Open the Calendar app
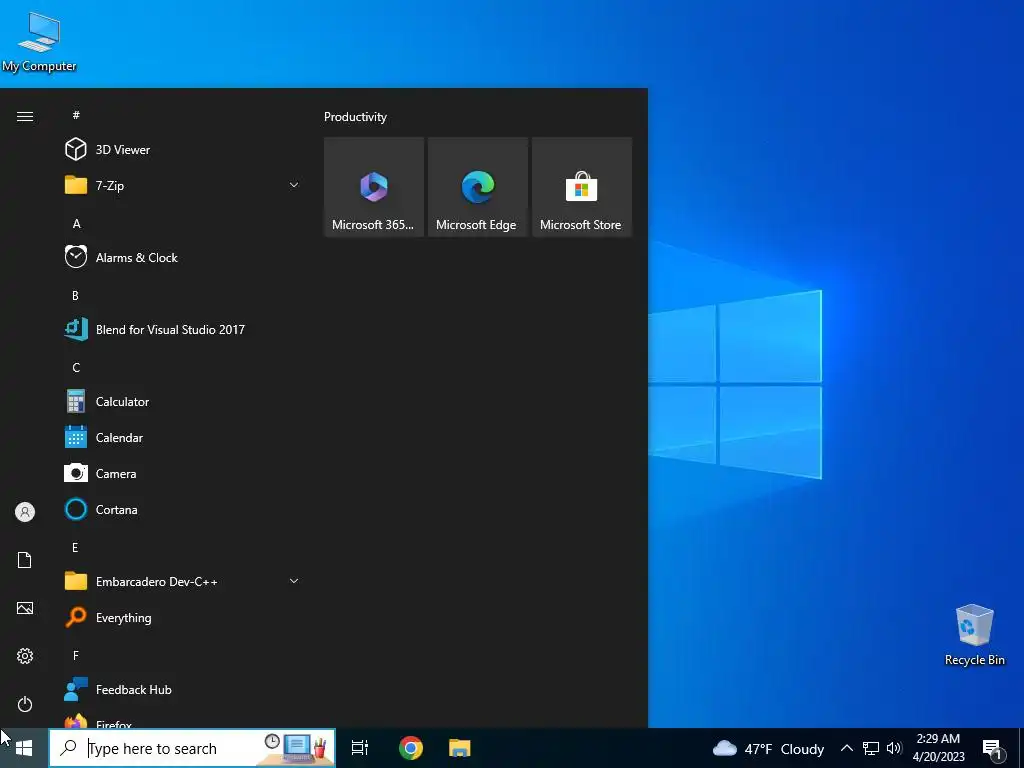Image resolution: width=1024 pixels, height=768 pixels. coord(183,438)
